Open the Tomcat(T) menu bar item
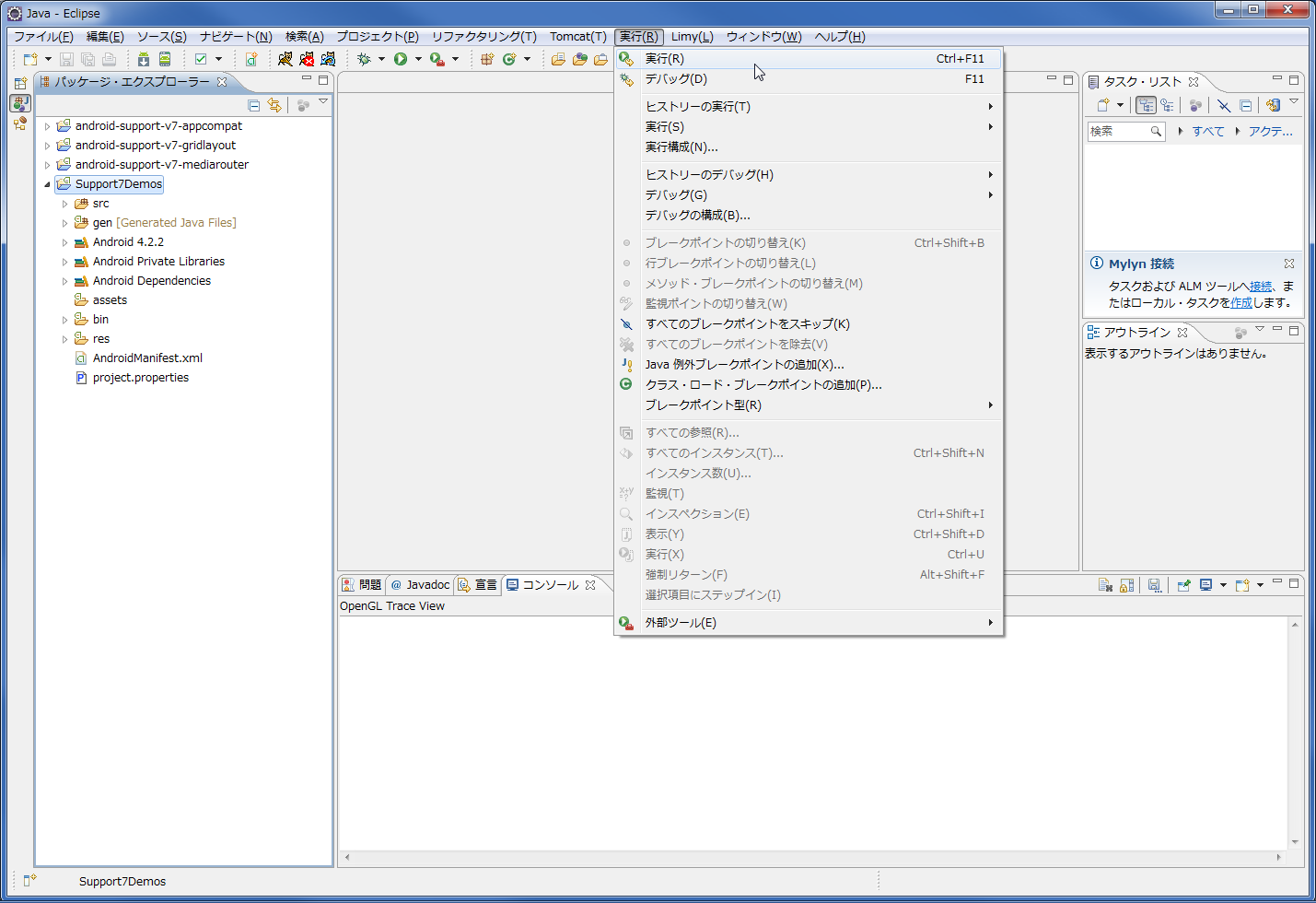Screen dimensions: 1316x903 [x=578, y=37]
